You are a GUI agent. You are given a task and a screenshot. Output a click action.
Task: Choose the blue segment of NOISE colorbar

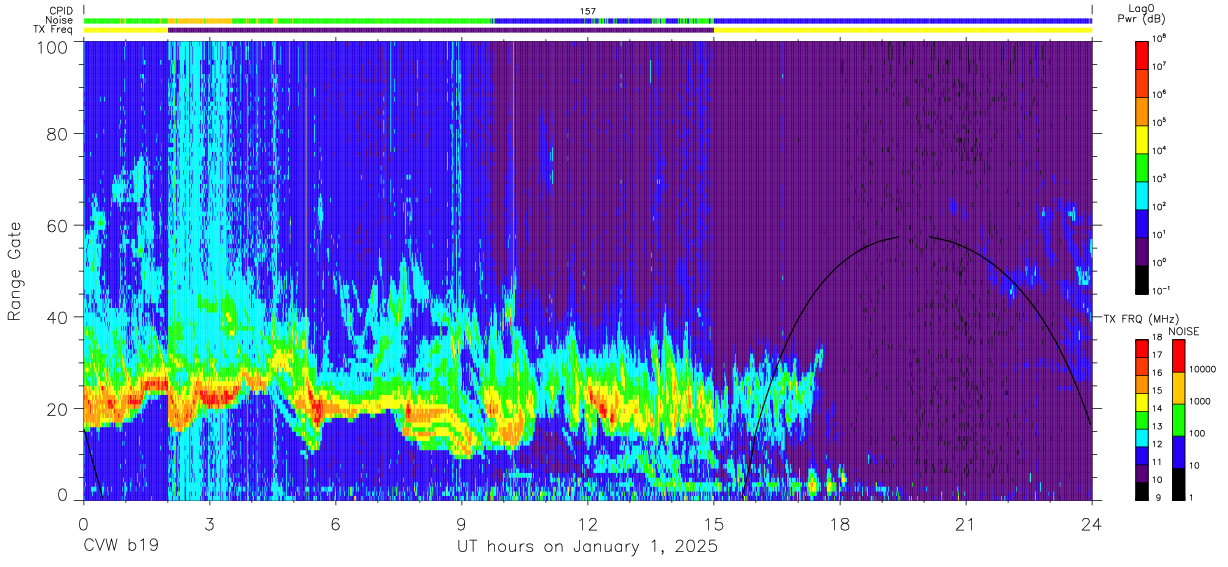pos(1179,452)
